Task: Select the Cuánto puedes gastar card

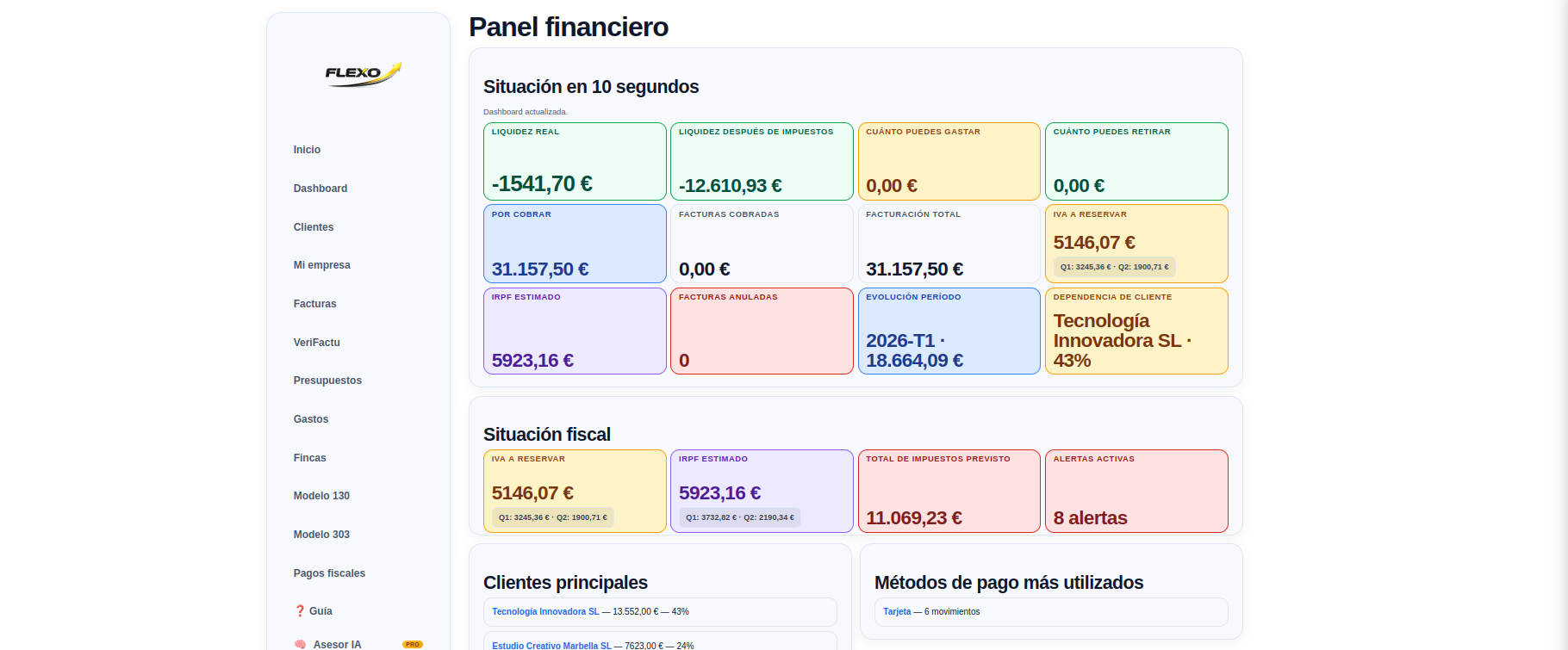Action: [x=949, y=161]
